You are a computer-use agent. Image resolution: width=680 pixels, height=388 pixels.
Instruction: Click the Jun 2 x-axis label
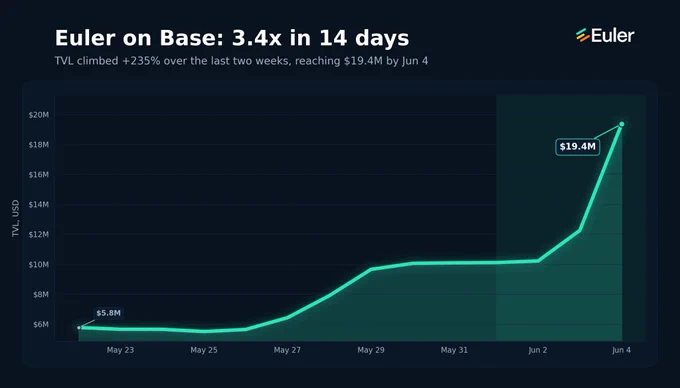pyautogui.click(x=538, y=350)
